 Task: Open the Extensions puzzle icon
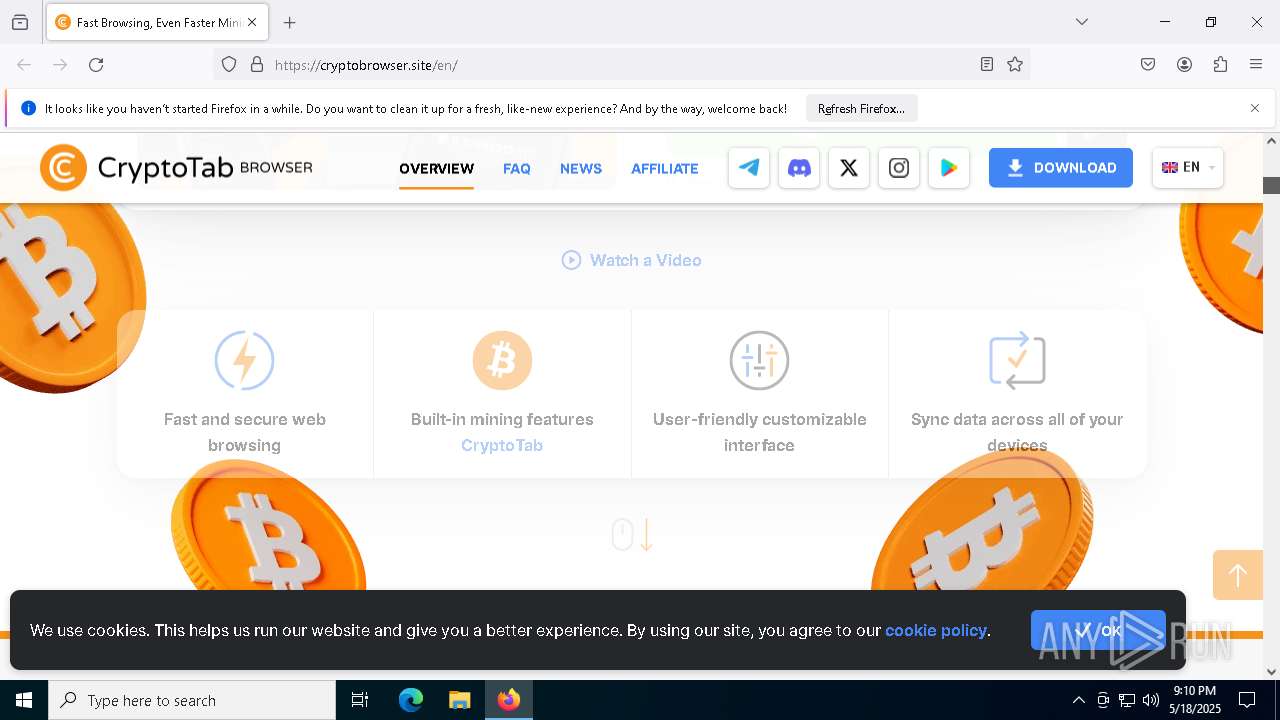1220,65
